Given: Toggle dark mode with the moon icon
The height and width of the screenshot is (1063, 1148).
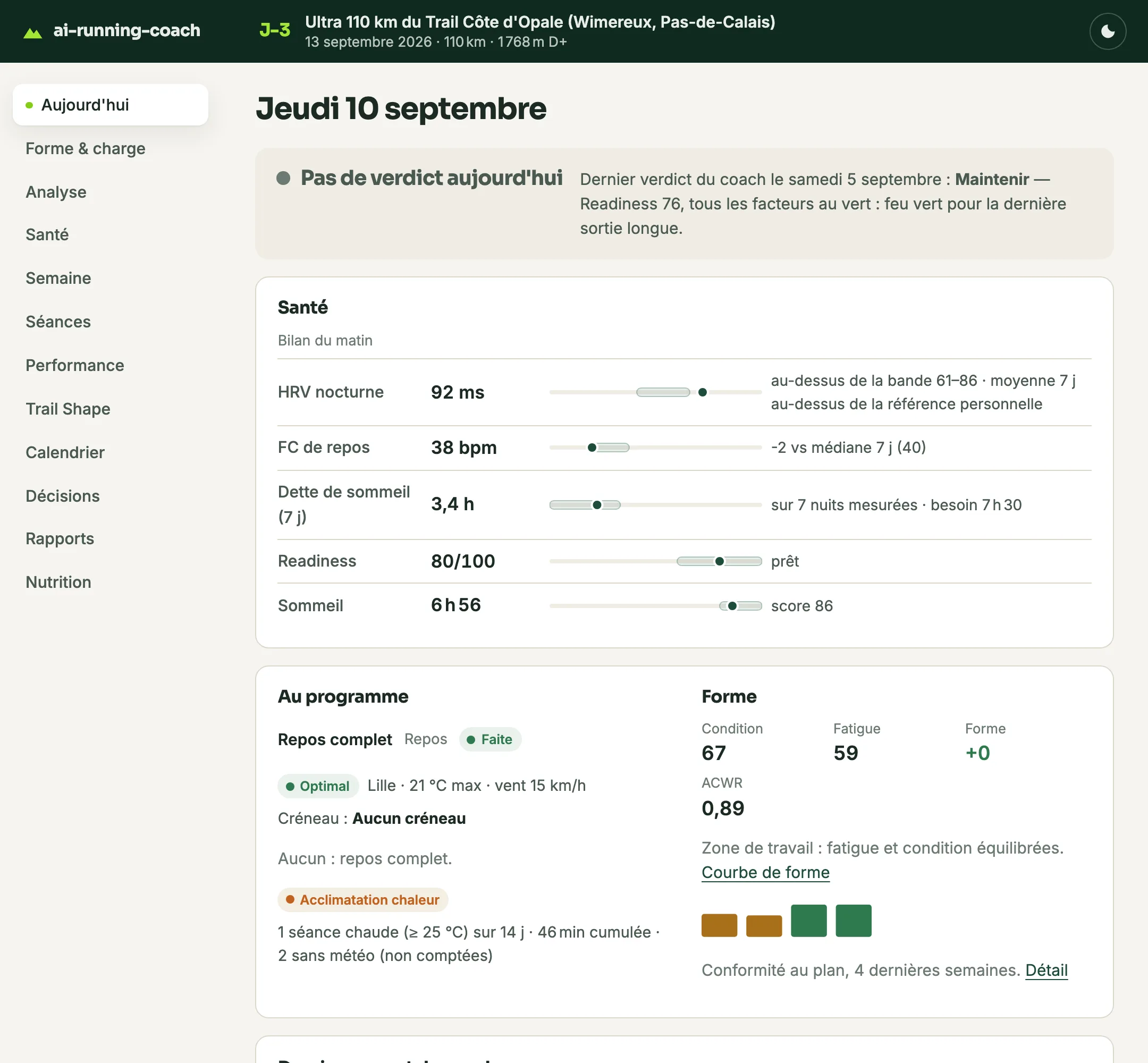Looking at the screenshot, I should 1107,31.
